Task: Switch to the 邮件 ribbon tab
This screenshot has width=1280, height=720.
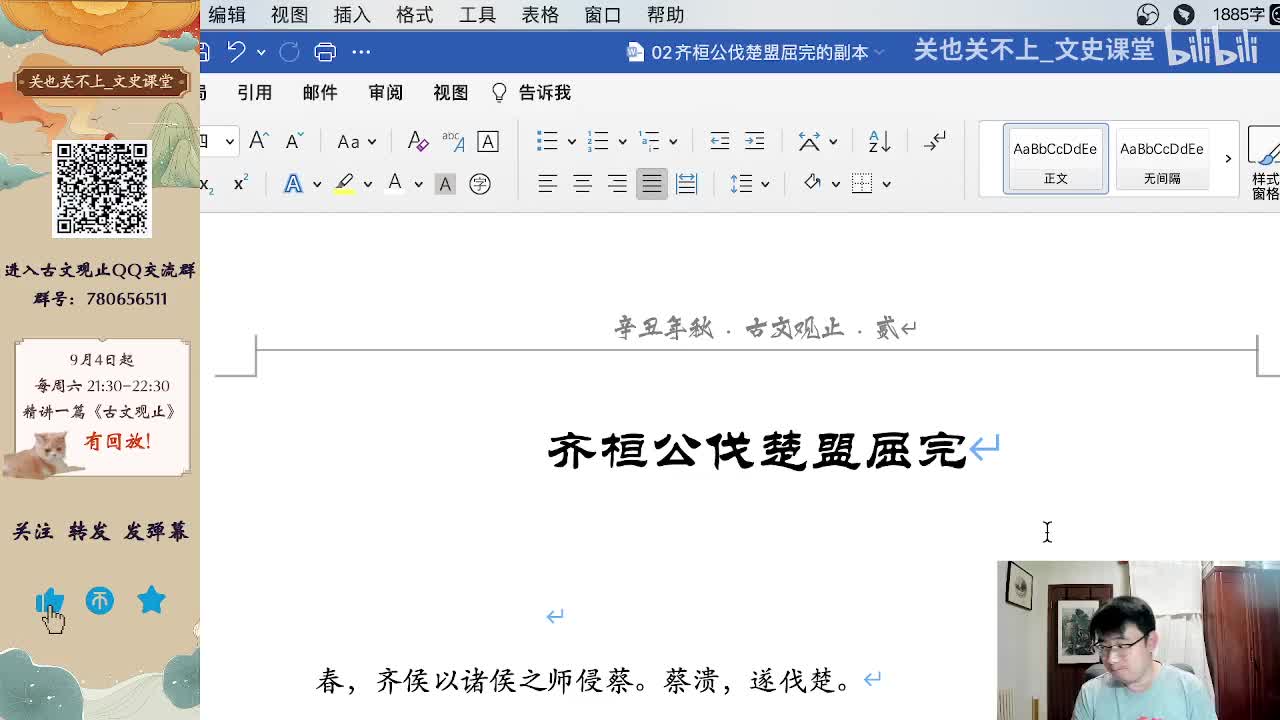Action: 320,92
